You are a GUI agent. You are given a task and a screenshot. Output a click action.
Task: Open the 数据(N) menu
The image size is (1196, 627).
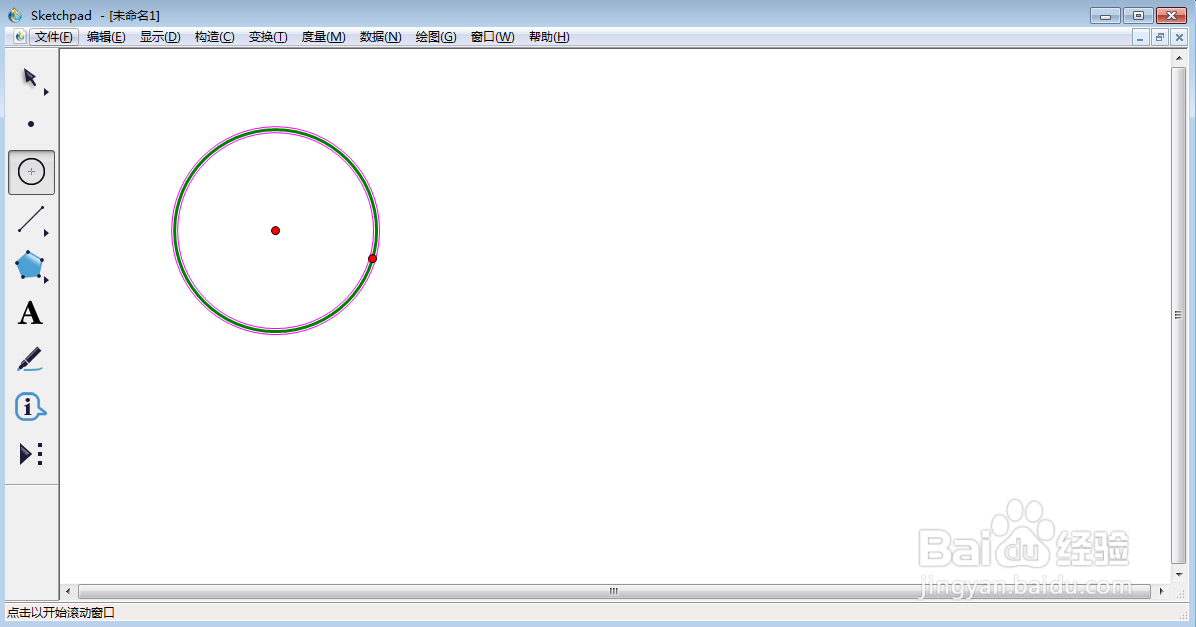click(x=381, y=37)
